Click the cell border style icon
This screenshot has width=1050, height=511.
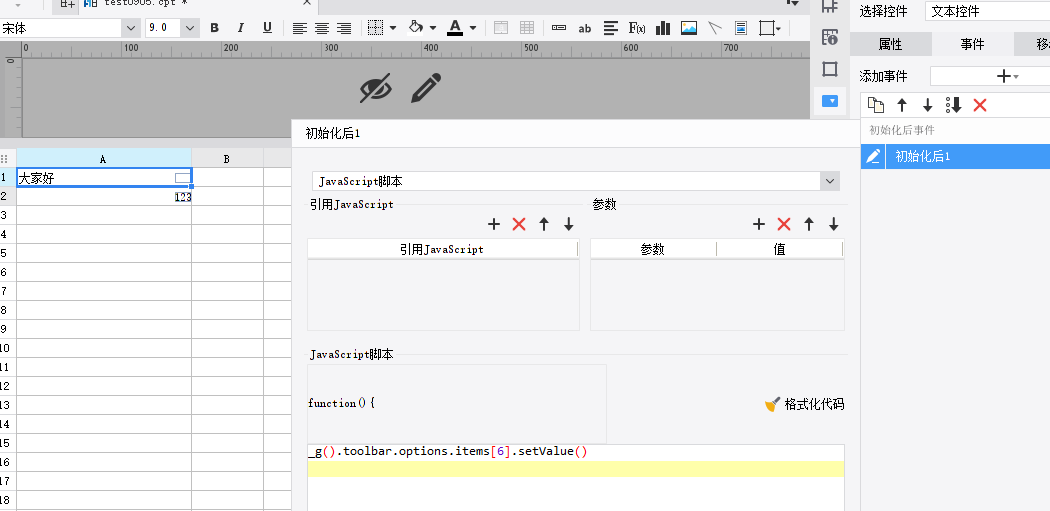pos(376,28)
